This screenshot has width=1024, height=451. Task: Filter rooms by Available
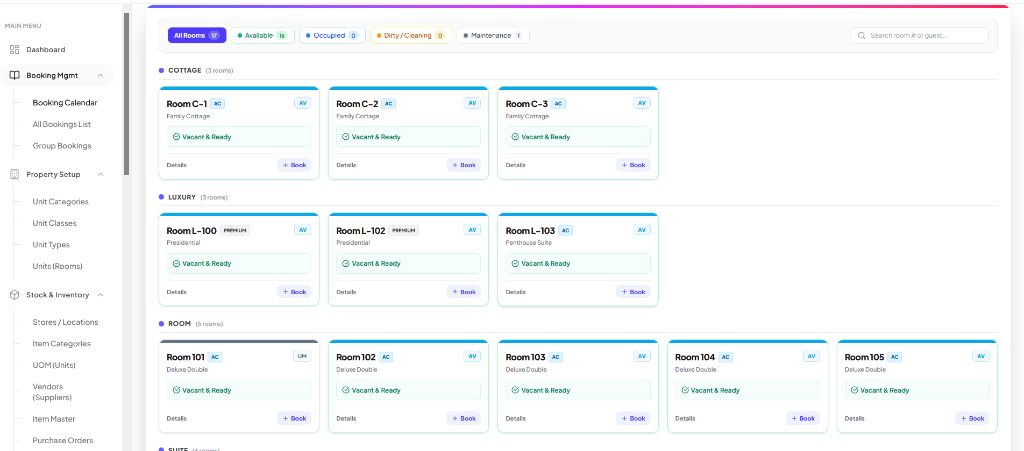[x=263, y=35]
